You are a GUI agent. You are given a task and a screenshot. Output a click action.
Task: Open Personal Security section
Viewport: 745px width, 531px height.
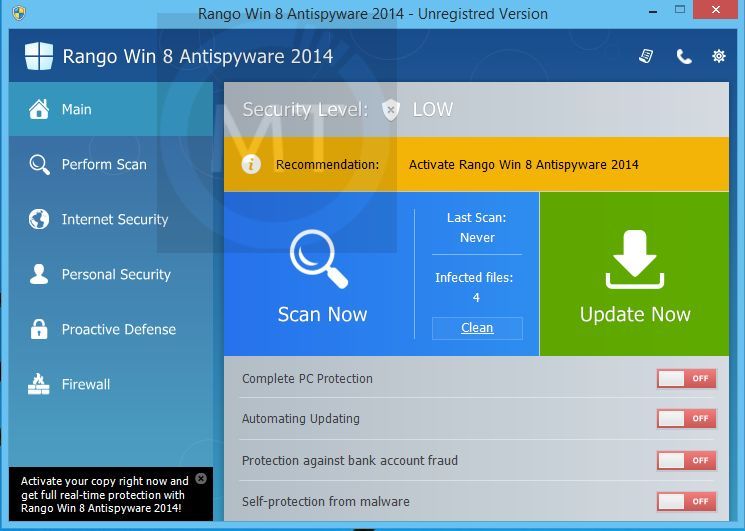[x=111, y=274]
